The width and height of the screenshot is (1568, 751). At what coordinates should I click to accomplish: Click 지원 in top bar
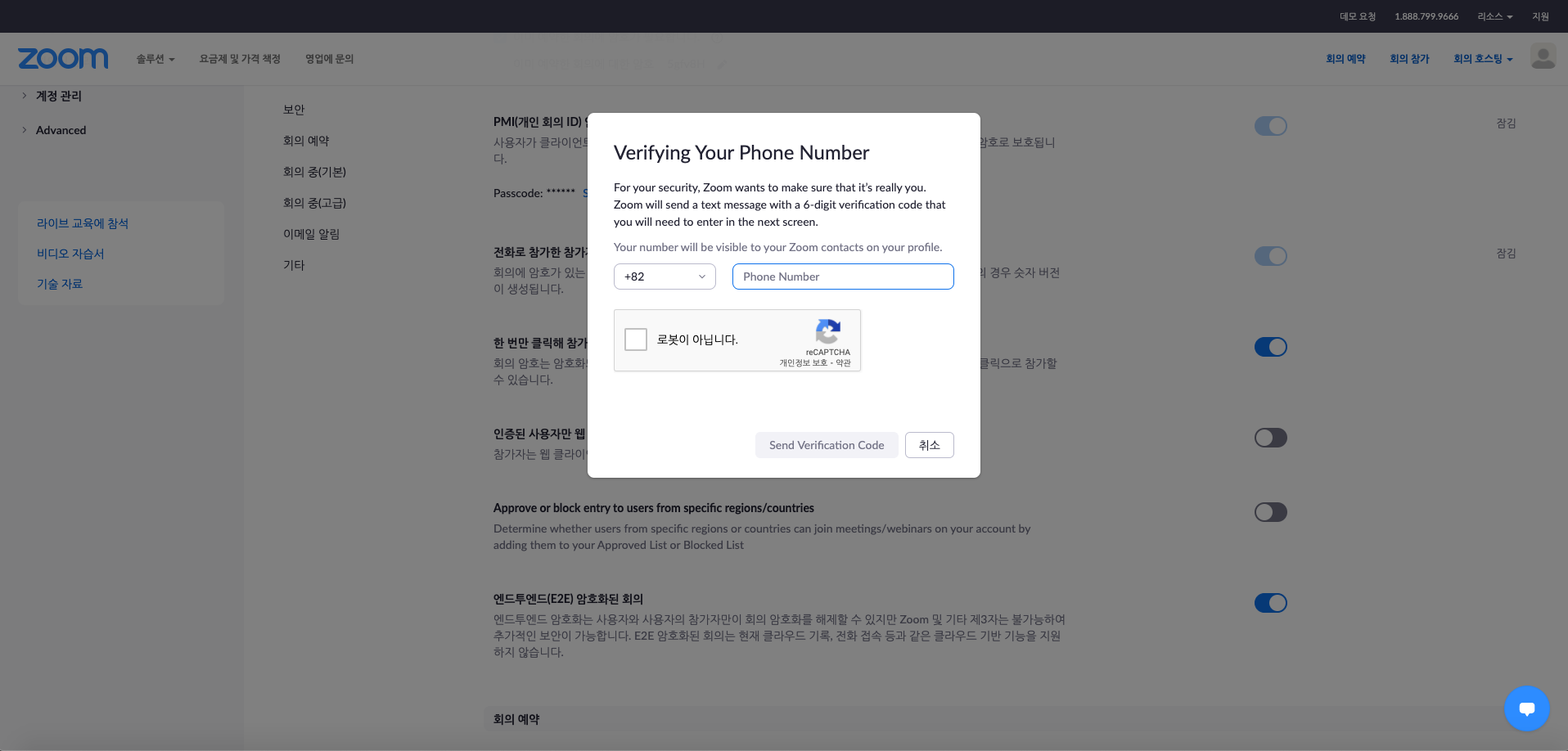[1540, 16]
